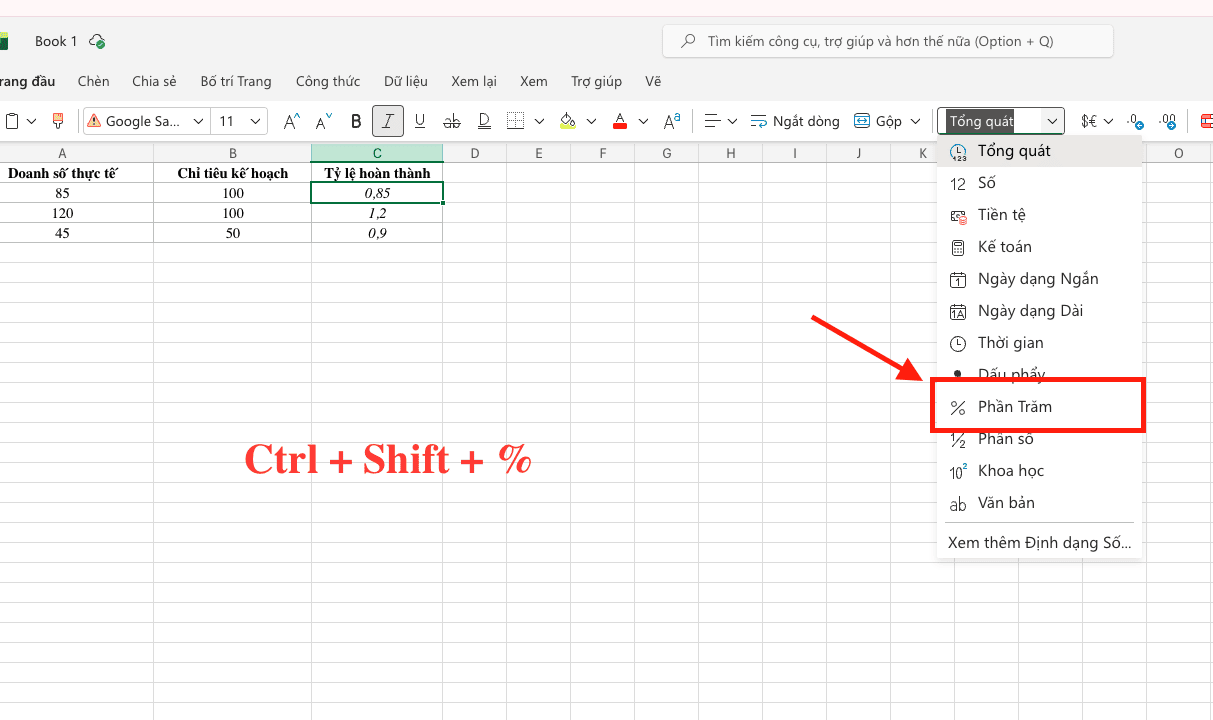Open the Chia sẻ tab
The height and width of the screenshot is (720, 1213).
(154, 81)
